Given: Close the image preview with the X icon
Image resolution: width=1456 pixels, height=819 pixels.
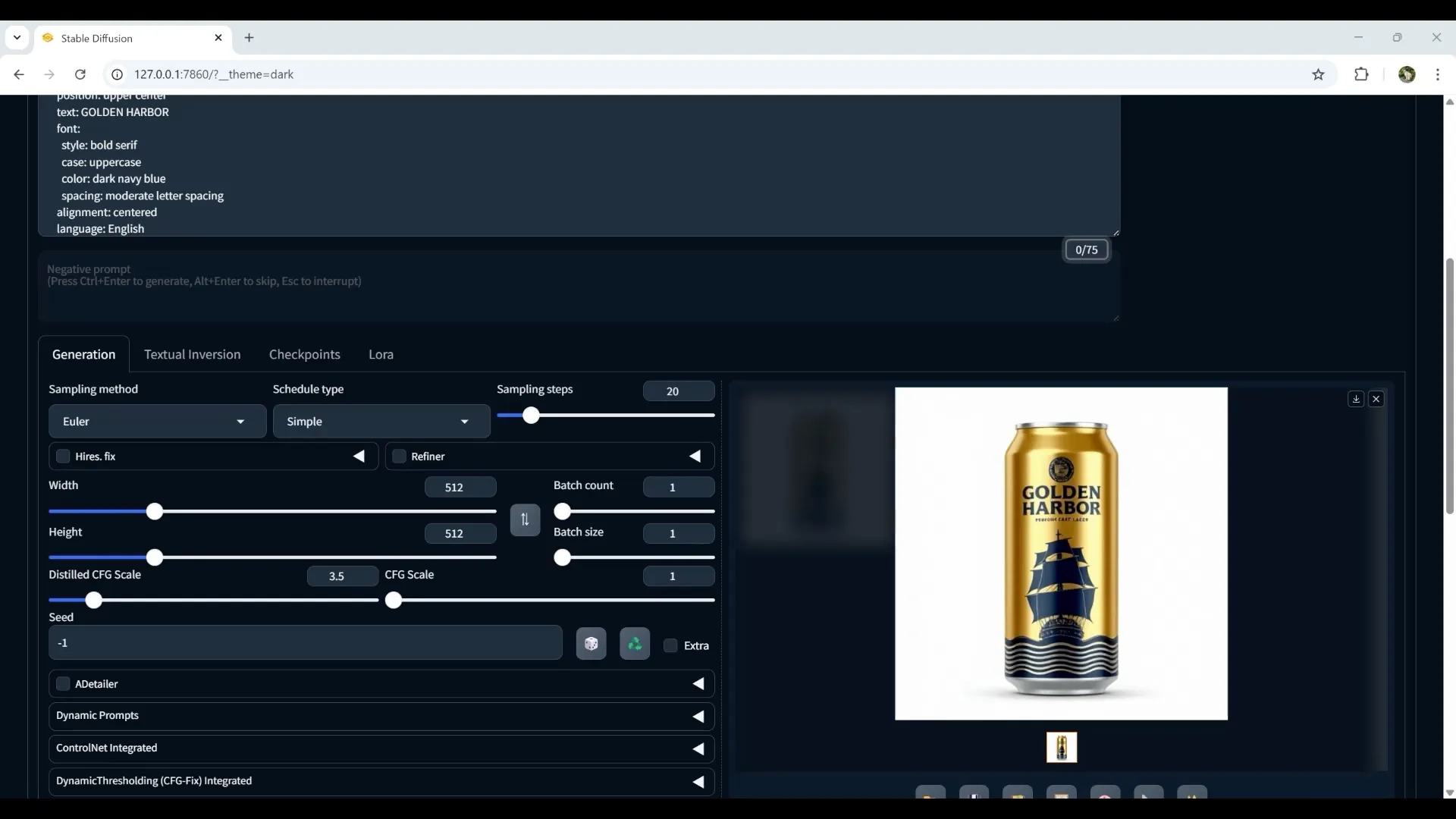Looking at the screenshot, I should click(1376, 399).
